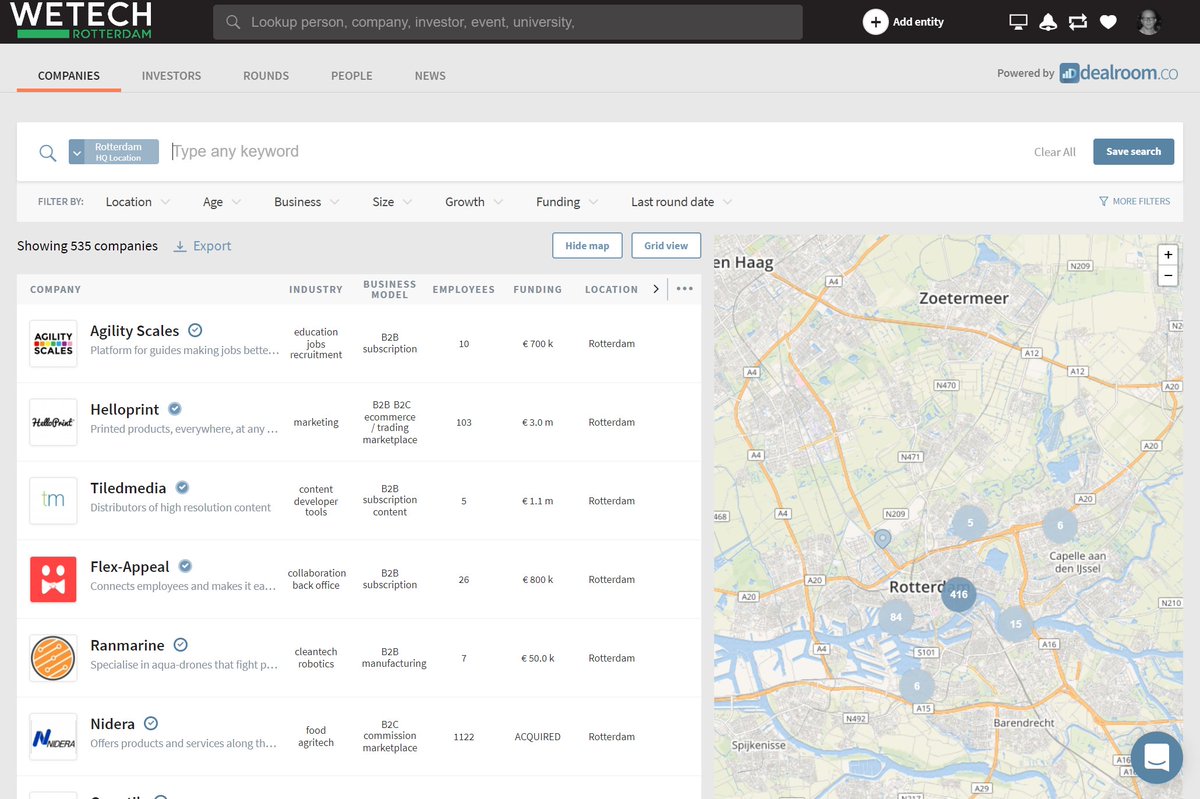Click the dealroom.co logo
The image size is (1200, 799).
coord(1119,72)
